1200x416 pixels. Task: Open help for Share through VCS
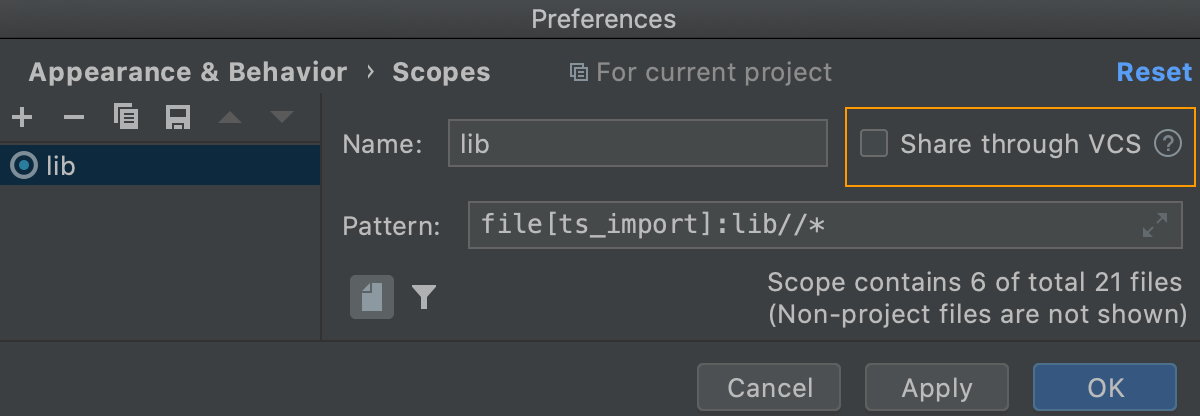pyautogui.click(x=1167, y=144)
